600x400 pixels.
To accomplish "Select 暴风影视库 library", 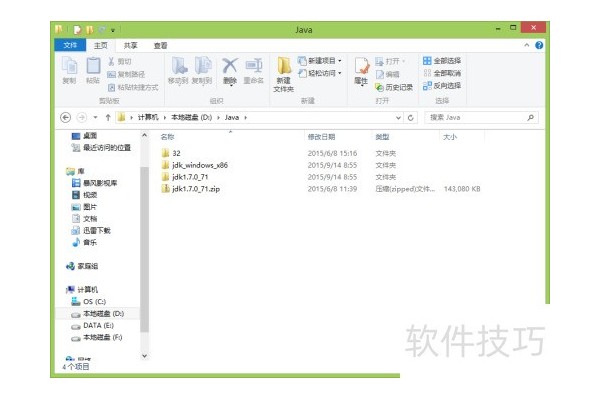I will 95,183.
